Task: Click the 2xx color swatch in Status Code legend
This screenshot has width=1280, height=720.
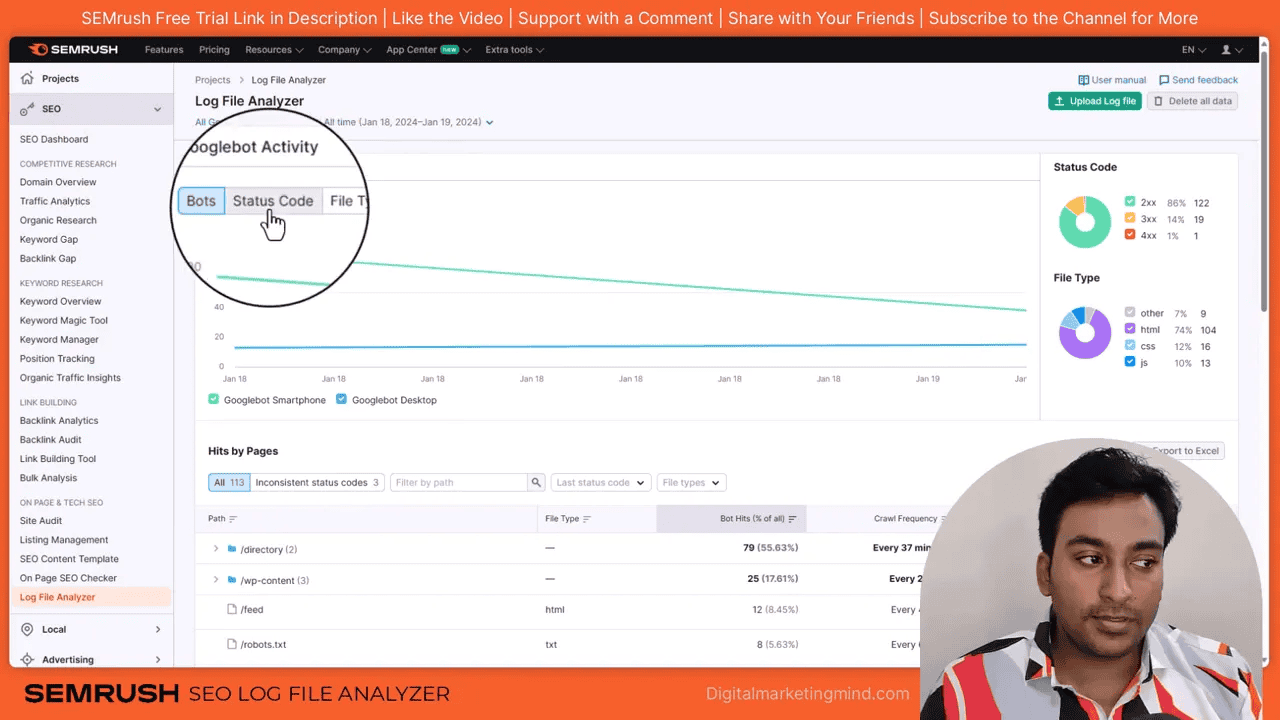Action: [1129, 202]
